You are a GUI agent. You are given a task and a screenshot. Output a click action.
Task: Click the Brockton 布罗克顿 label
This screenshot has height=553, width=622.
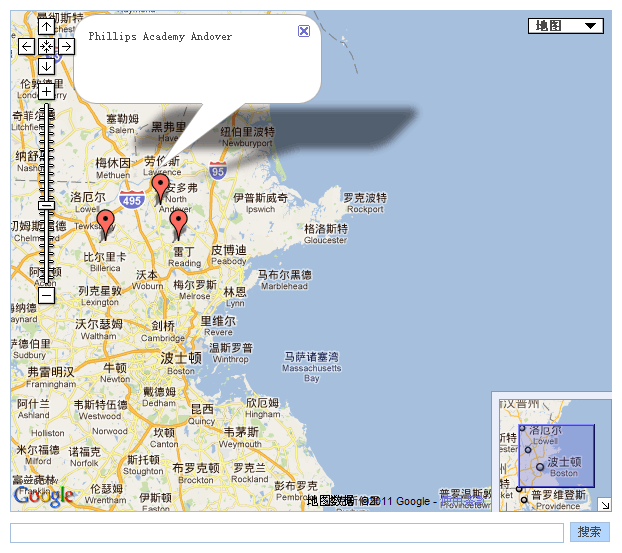click(196, 474)
